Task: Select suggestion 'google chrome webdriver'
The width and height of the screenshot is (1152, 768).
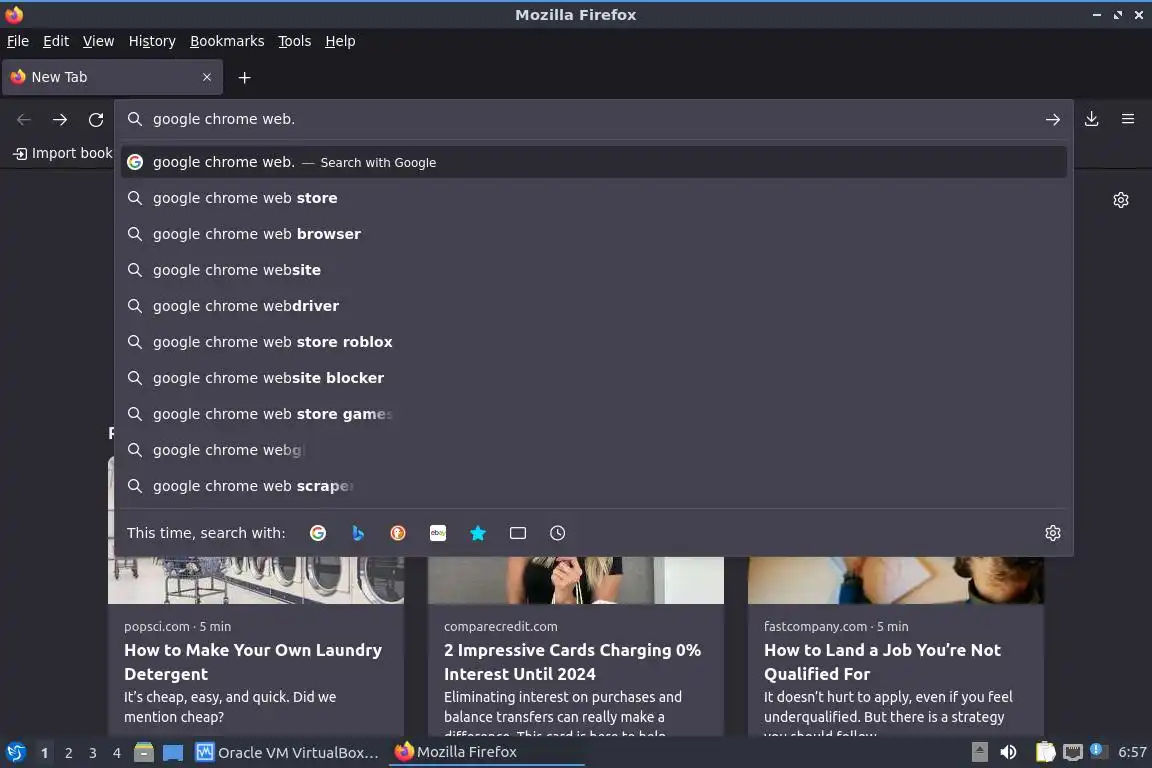Action: (594, 306)
